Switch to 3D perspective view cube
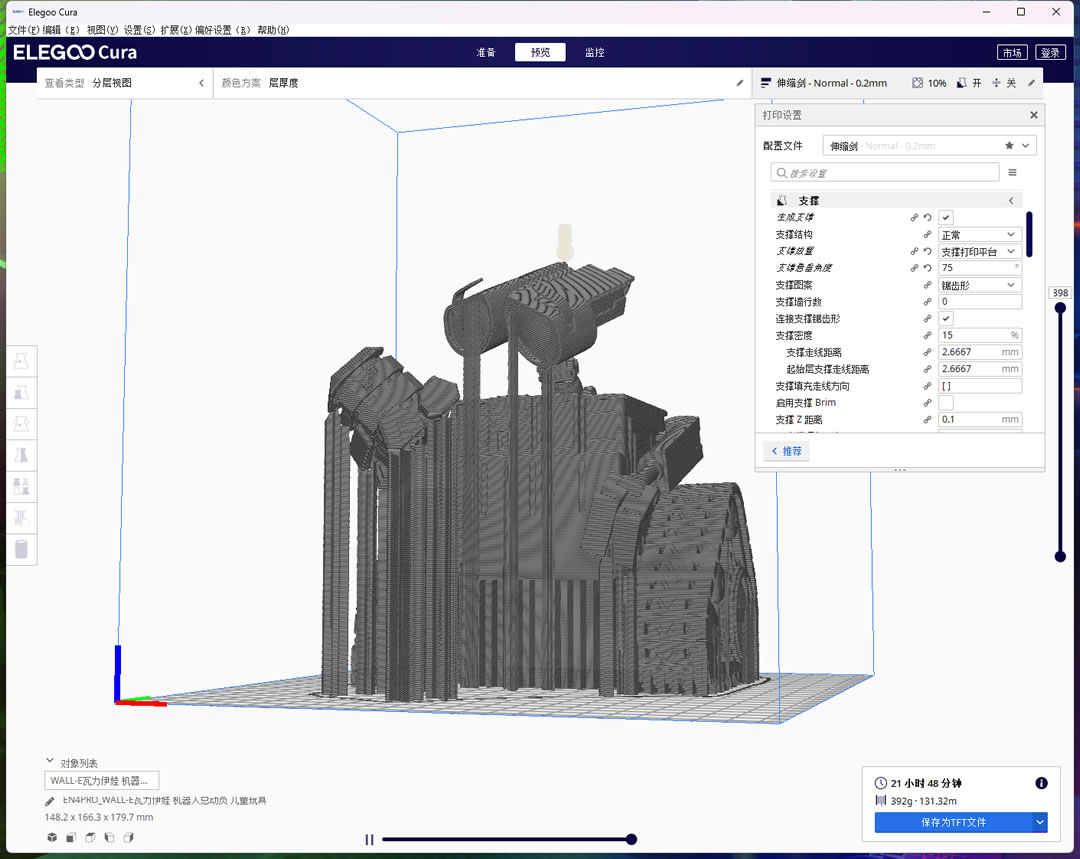The image size is (1080, 859). [52, 838]
